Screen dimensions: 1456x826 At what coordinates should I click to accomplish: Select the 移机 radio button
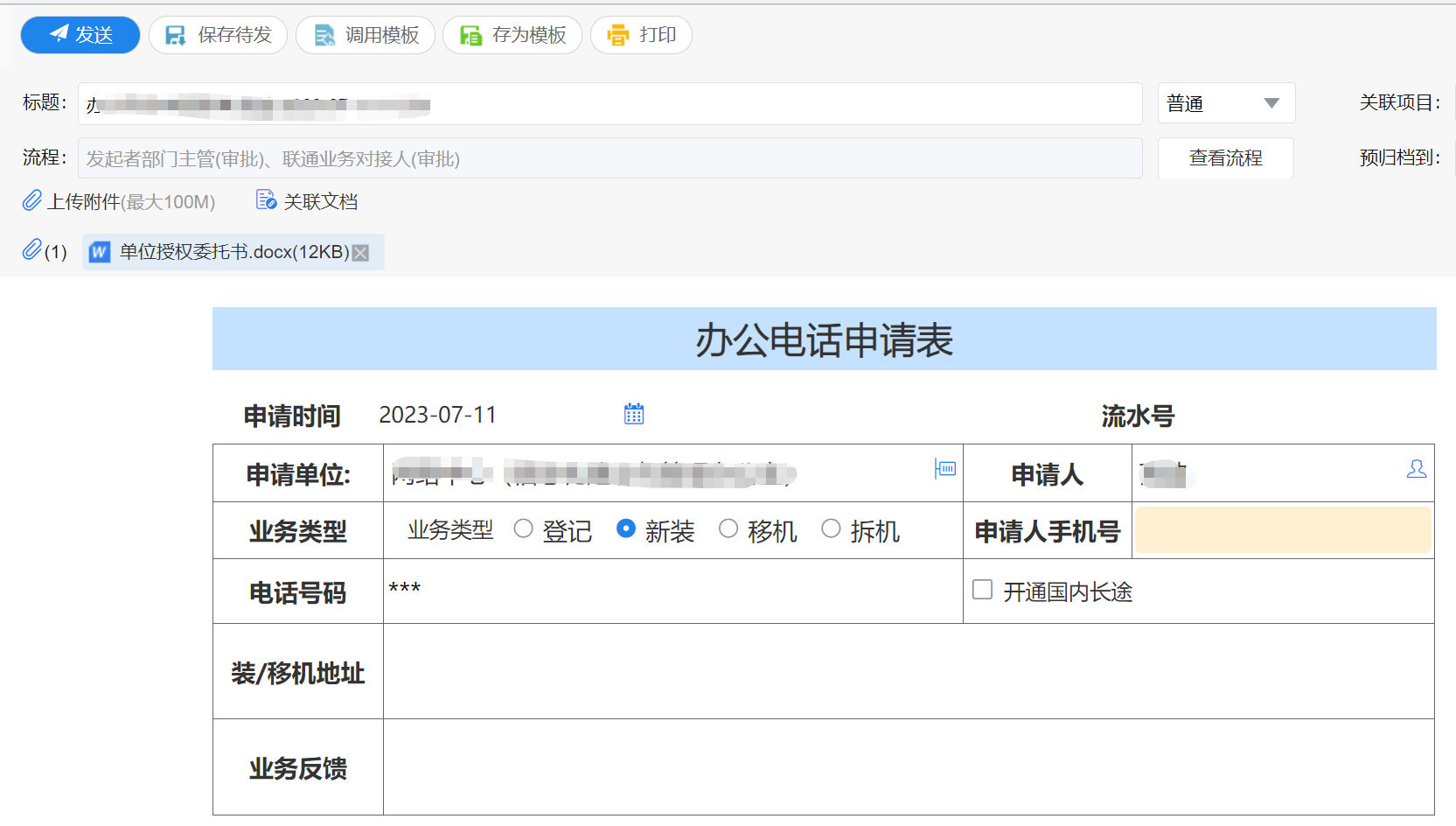click(x=728, y=528)
